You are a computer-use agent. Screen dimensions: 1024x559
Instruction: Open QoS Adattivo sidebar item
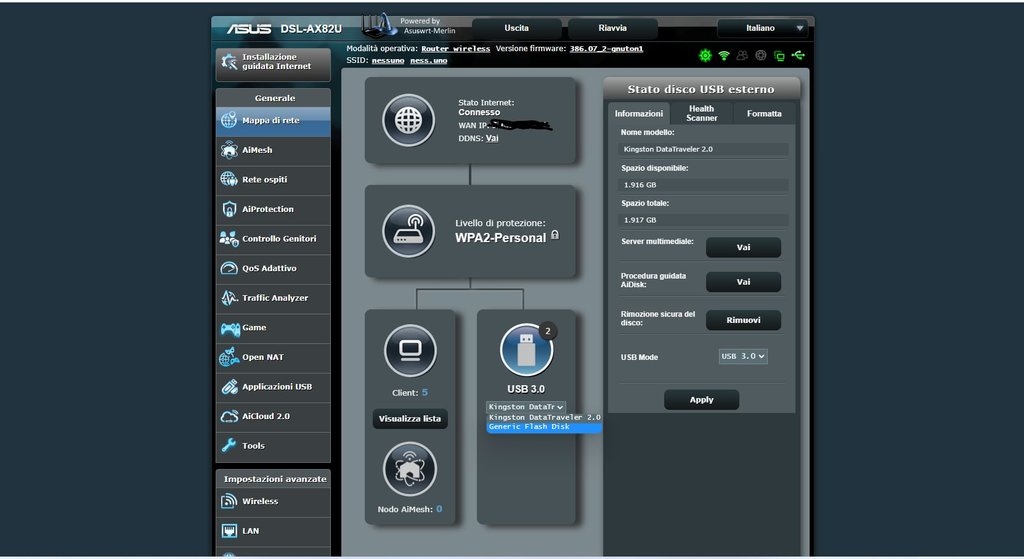pyautogui.click(x=273, y=268)
